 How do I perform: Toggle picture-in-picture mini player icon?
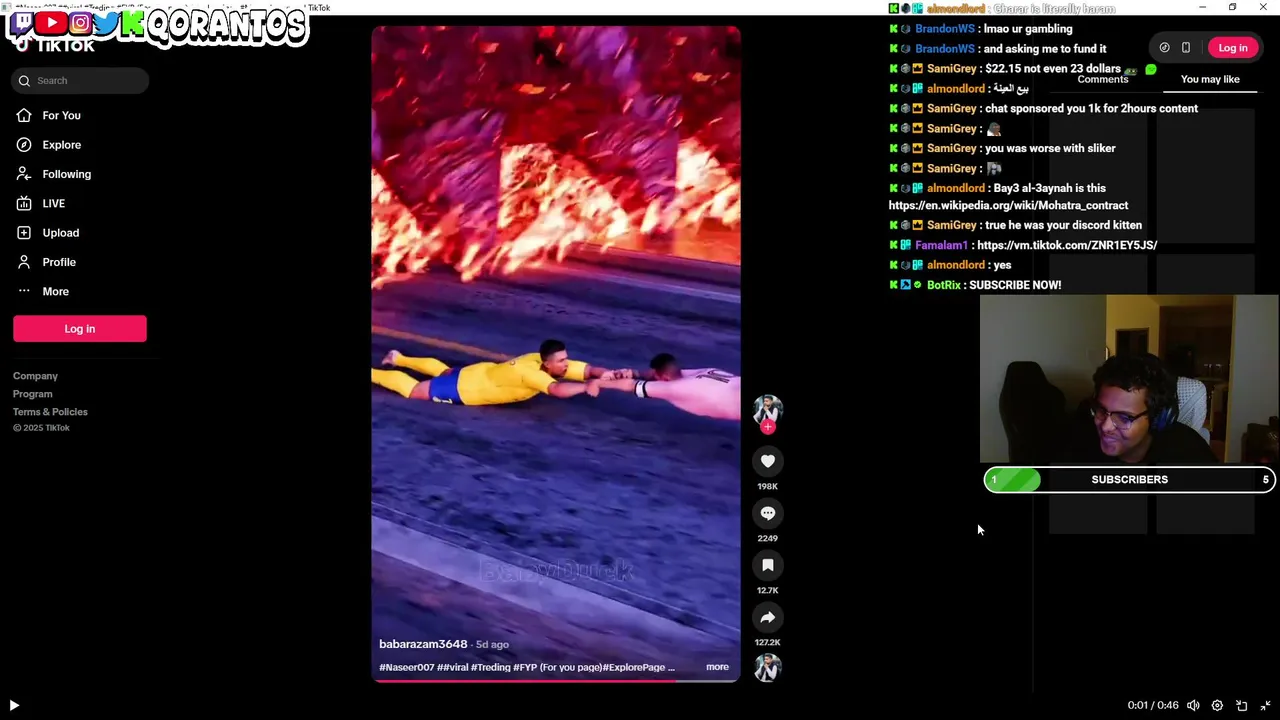tap(1241, 705)
